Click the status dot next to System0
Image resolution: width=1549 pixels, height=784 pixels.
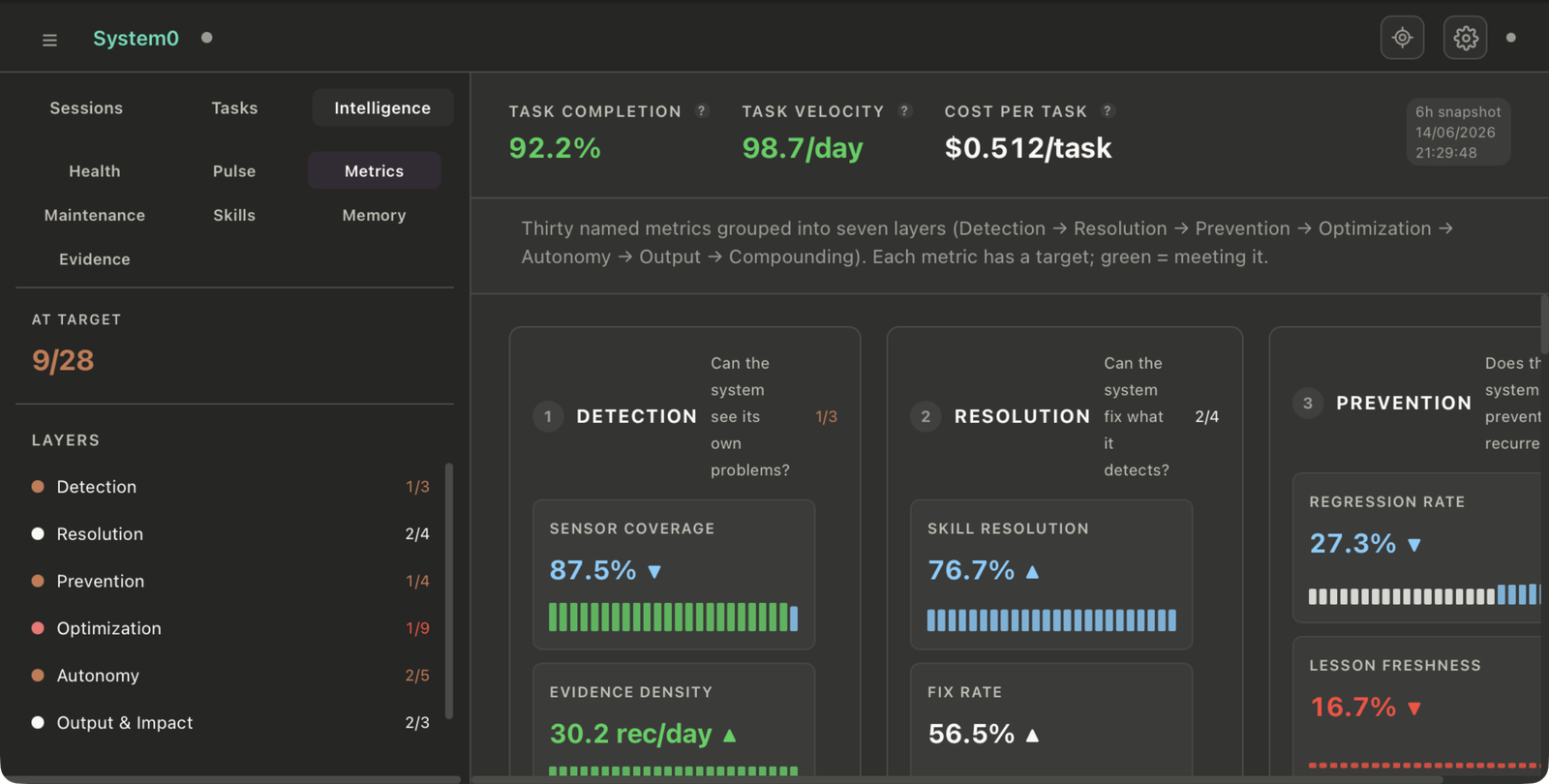coord(206,38)
